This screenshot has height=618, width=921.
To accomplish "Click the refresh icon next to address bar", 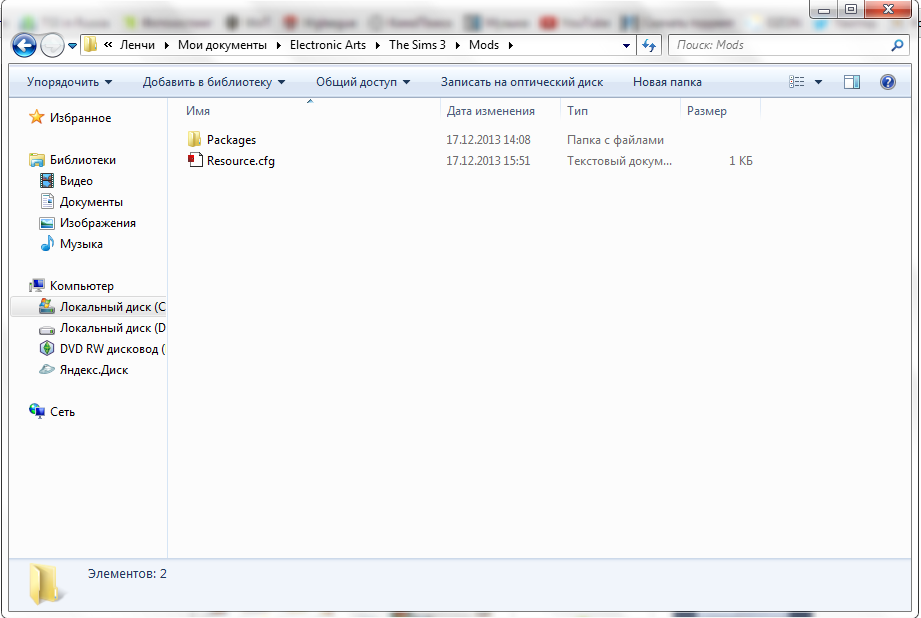I will 649,45.
